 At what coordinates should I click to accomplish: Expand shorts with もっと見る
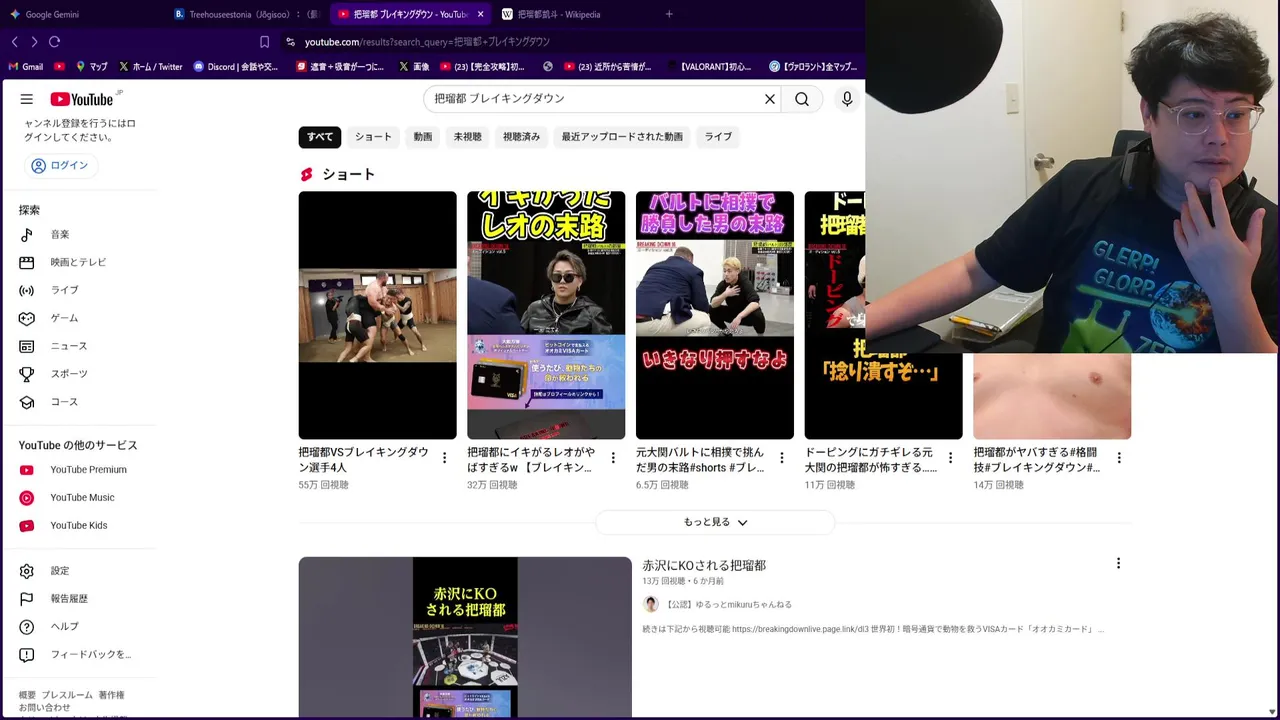coord(715,522)
